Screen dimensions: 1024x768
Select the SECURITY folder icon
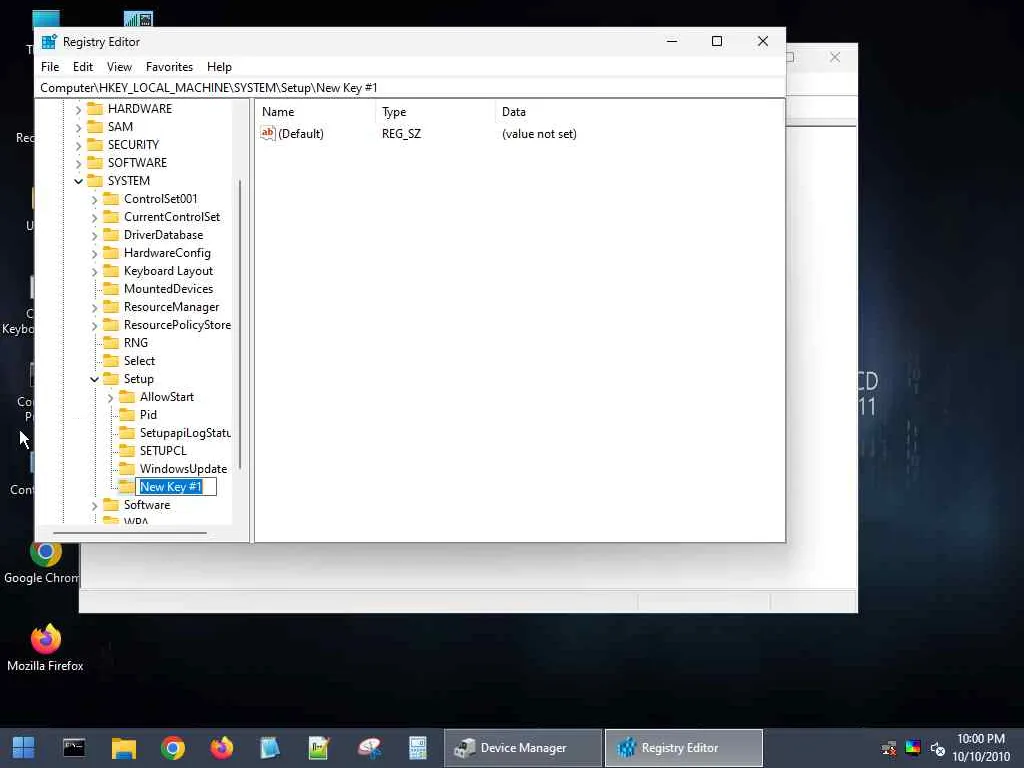click(95, 144)
